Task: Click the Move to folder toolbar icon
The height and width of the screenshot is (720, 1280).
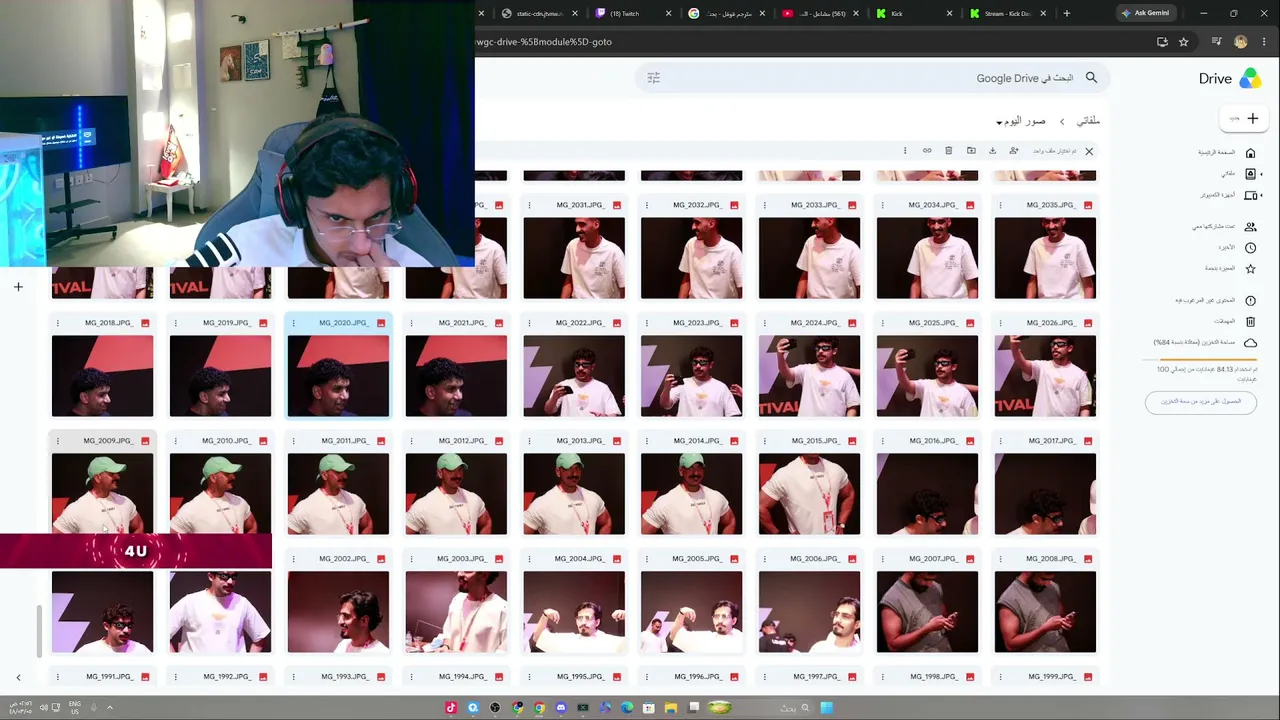Action: coord(971,151)
